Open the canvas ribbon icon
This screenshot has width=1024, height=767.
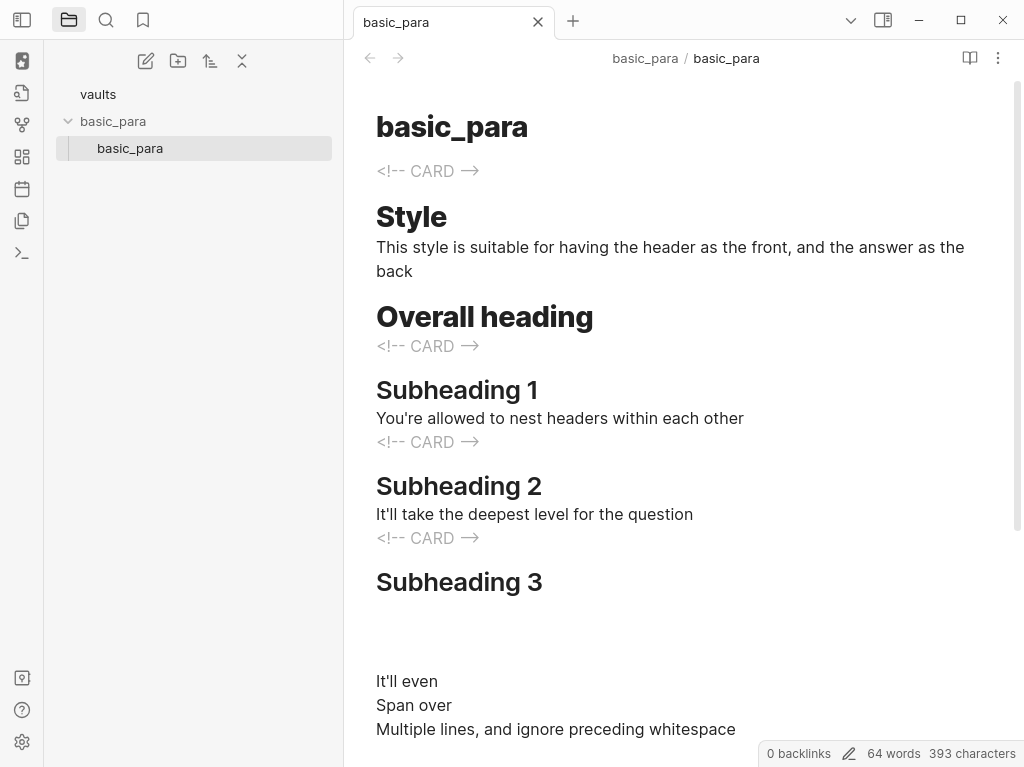(22, 157)
